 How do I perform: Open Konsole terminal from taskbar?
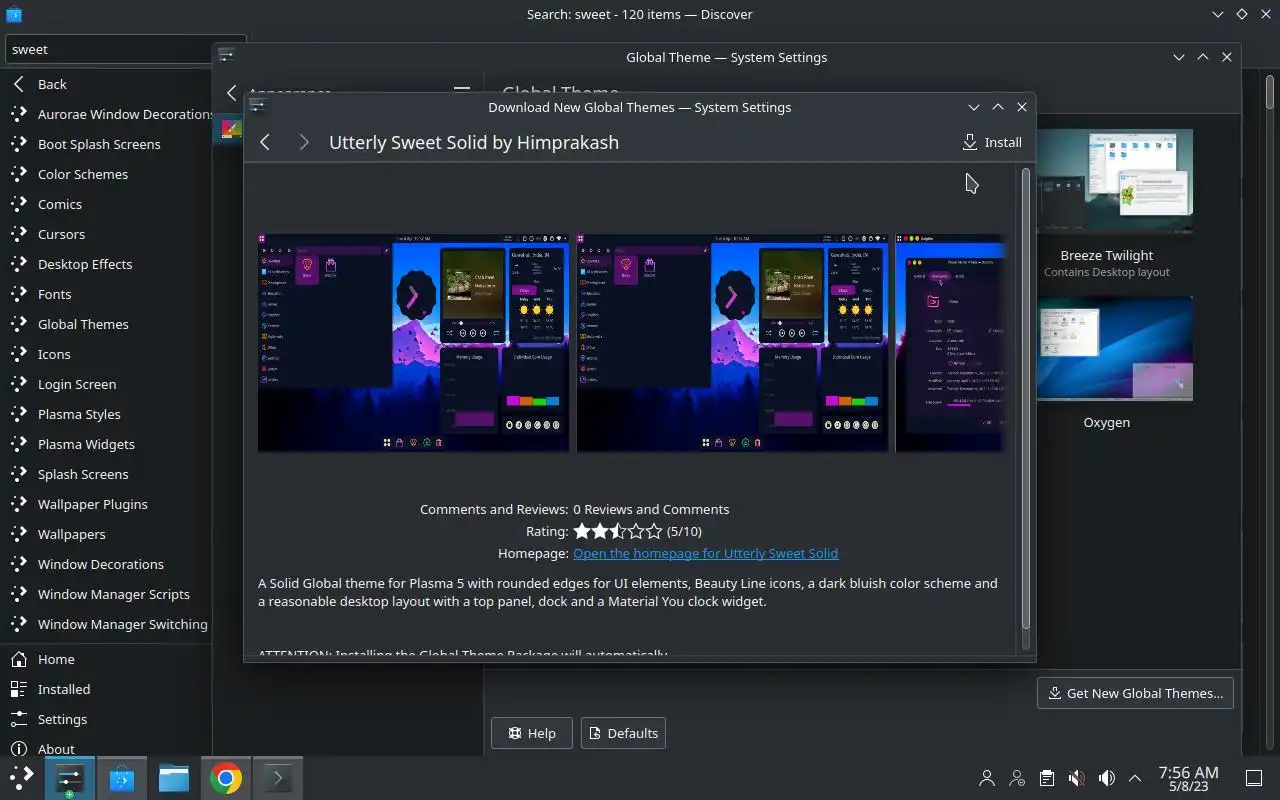coord(278,778)
